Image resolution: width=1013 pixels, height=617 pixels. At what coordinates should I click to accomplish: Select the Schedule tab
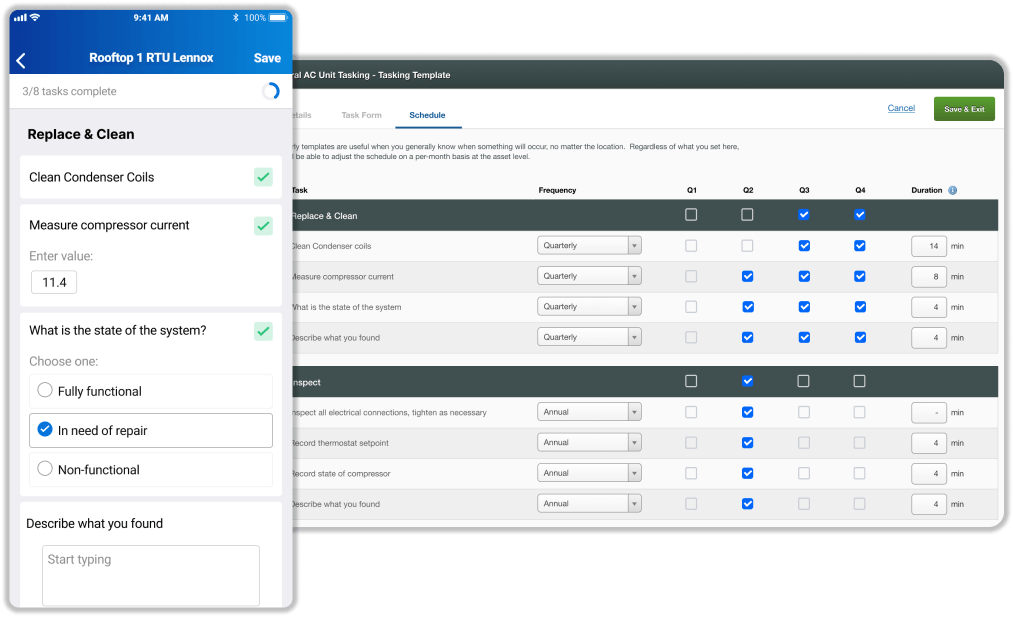pyautogui.click(x=427, y=116)
